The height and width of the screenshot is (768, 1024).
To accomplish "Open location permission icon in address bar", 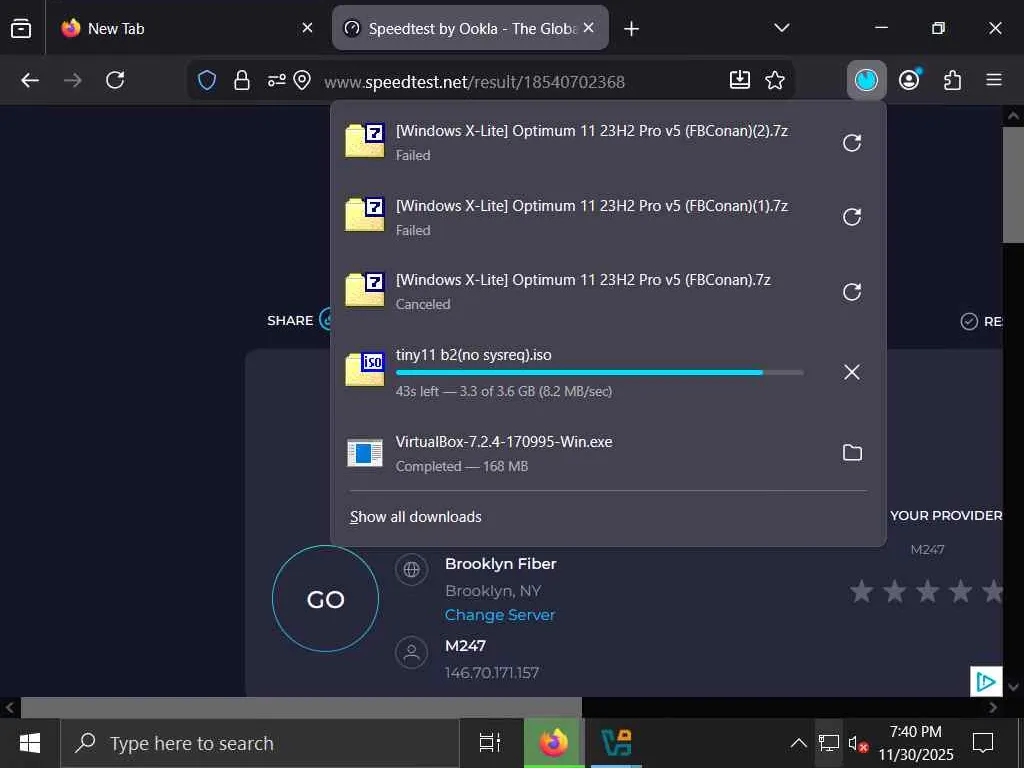I will (302, 80).
